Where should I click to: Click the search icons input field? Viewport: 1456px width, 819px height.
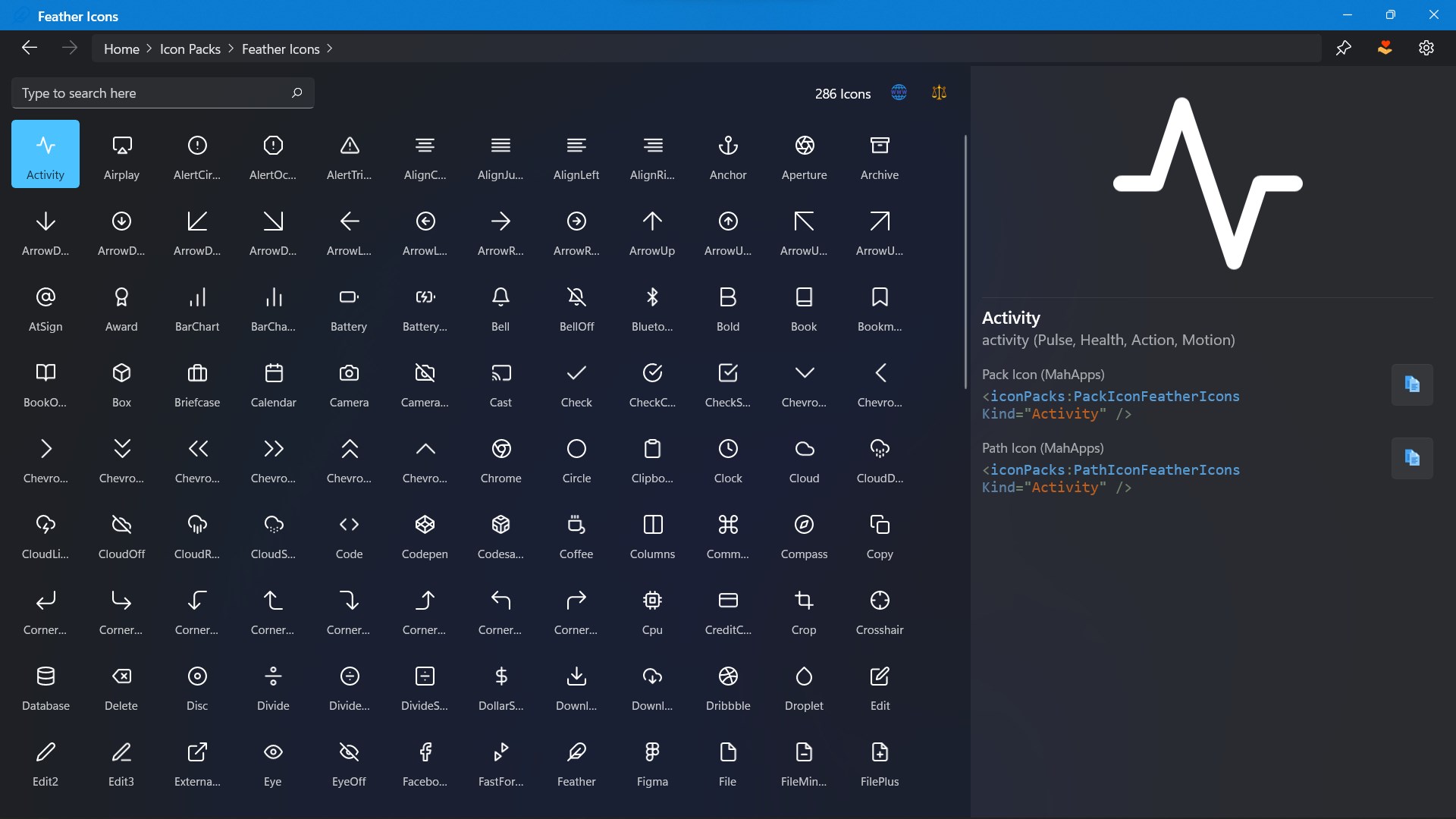tap(152, 93)
